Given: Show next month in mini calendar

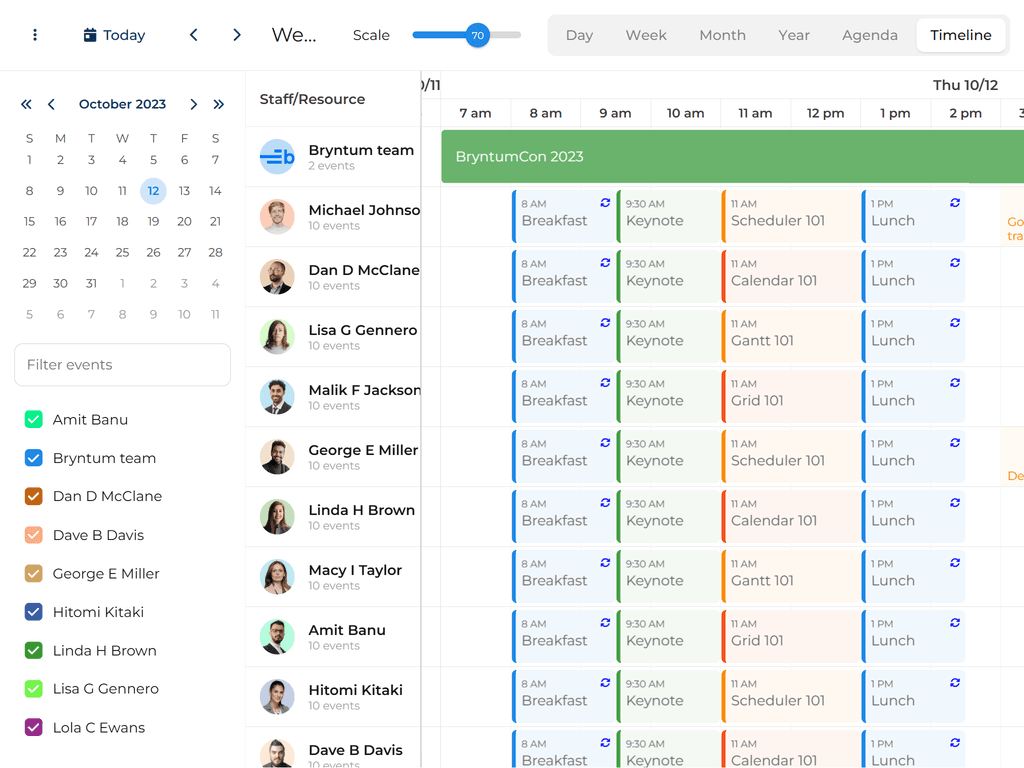Looking at the screenshot, I should (x=194, y=104).
